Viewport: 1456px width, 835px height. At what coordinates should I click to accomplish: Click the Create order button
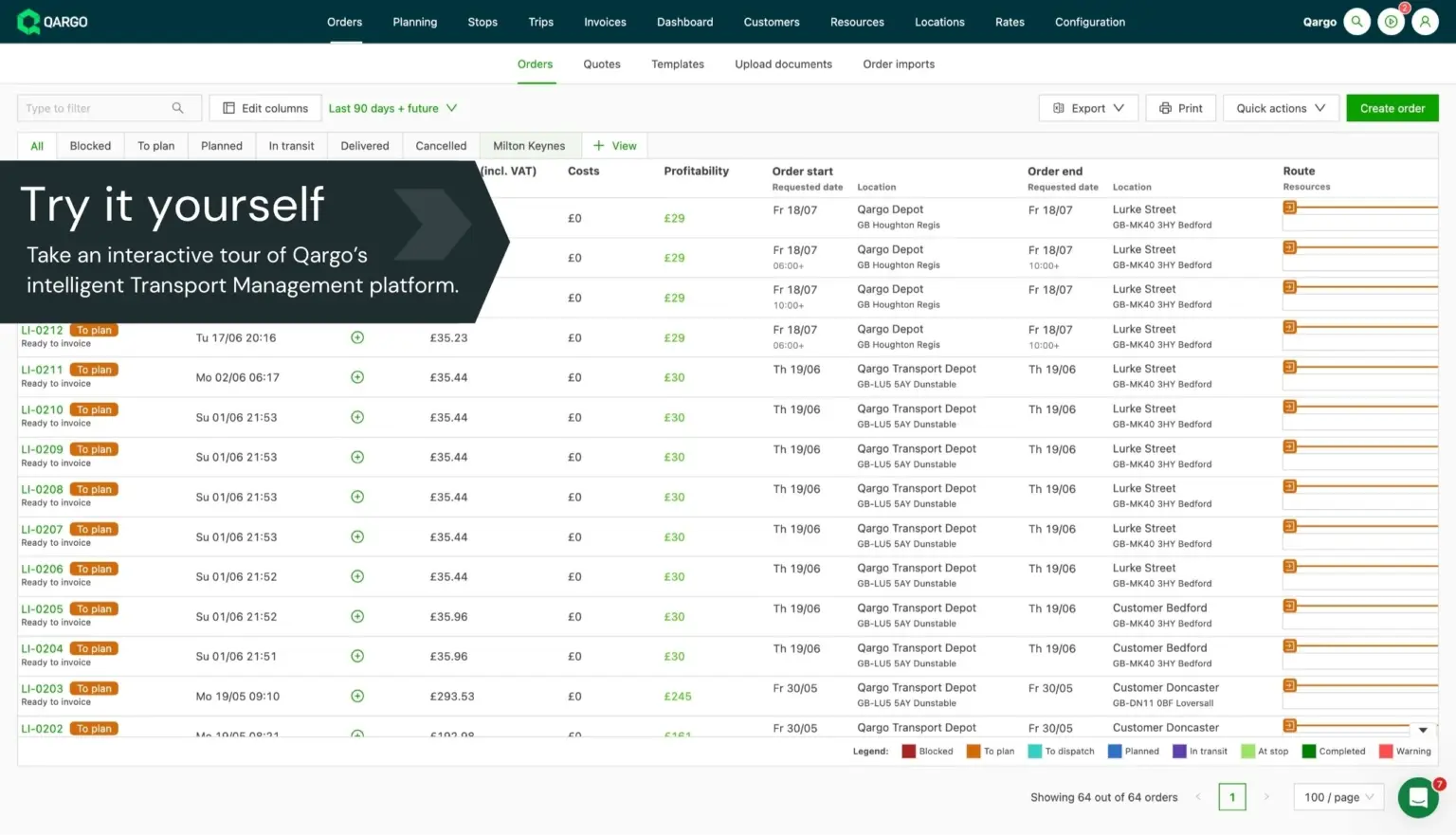click(x=1392, y=107)
